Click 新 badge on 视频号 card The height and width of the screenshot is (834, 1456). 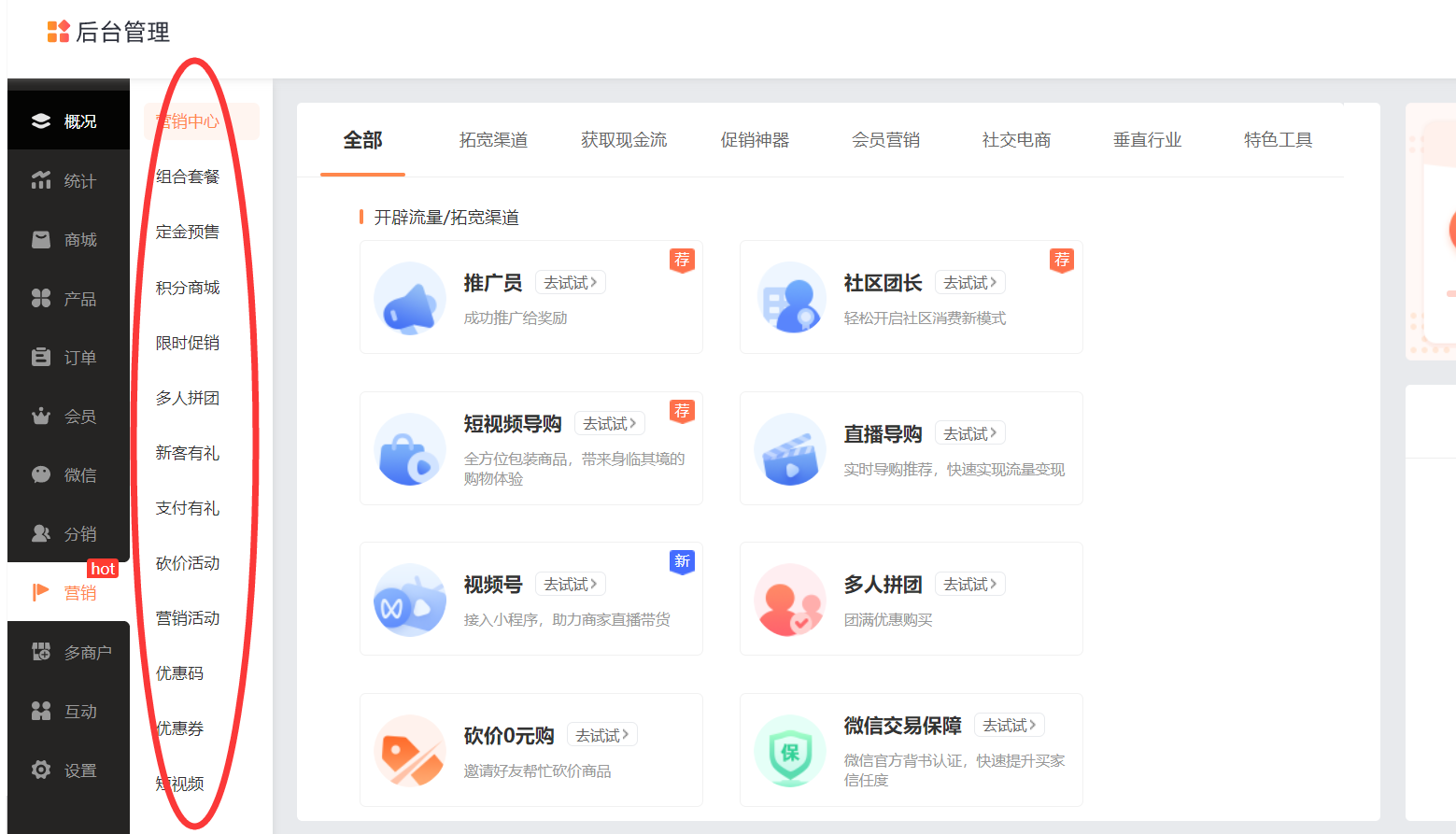[x=682, y=561]
